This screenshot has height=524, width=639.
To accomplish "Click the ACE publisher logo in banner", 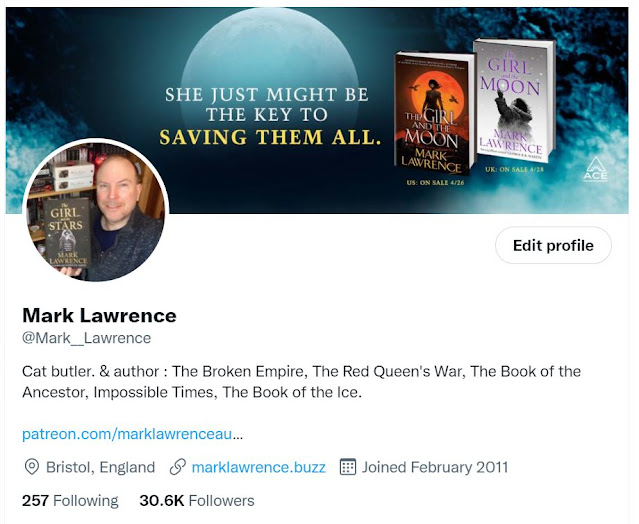I will 595,169.
